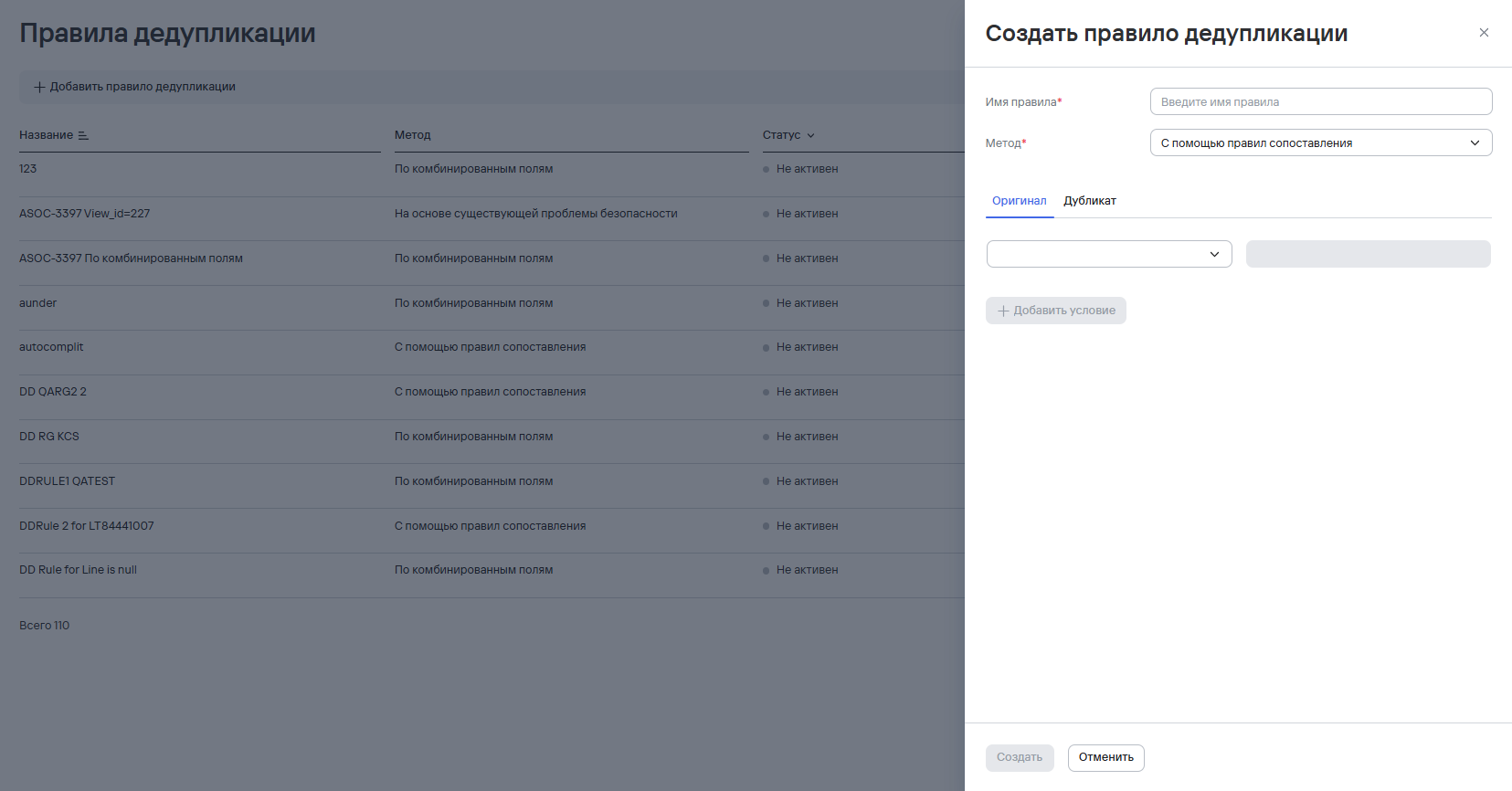Image resolution: width=1512 pixels, height=791 pixels.
Task: Click the status dot of rule 123
Action: click(766, 169)
